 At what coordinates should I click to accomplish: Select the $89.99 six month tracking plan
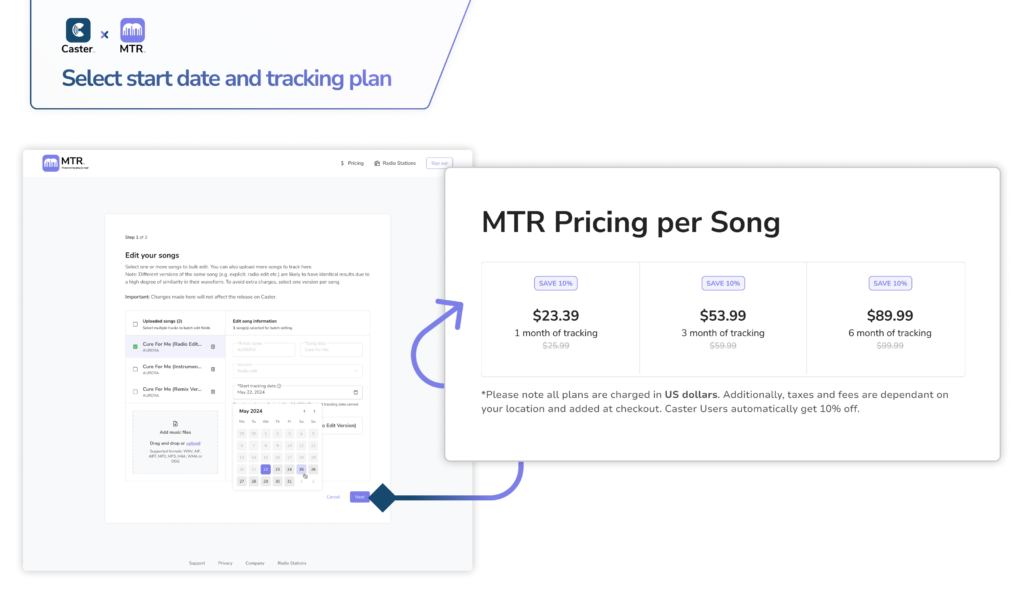click(x=886, y=319)
